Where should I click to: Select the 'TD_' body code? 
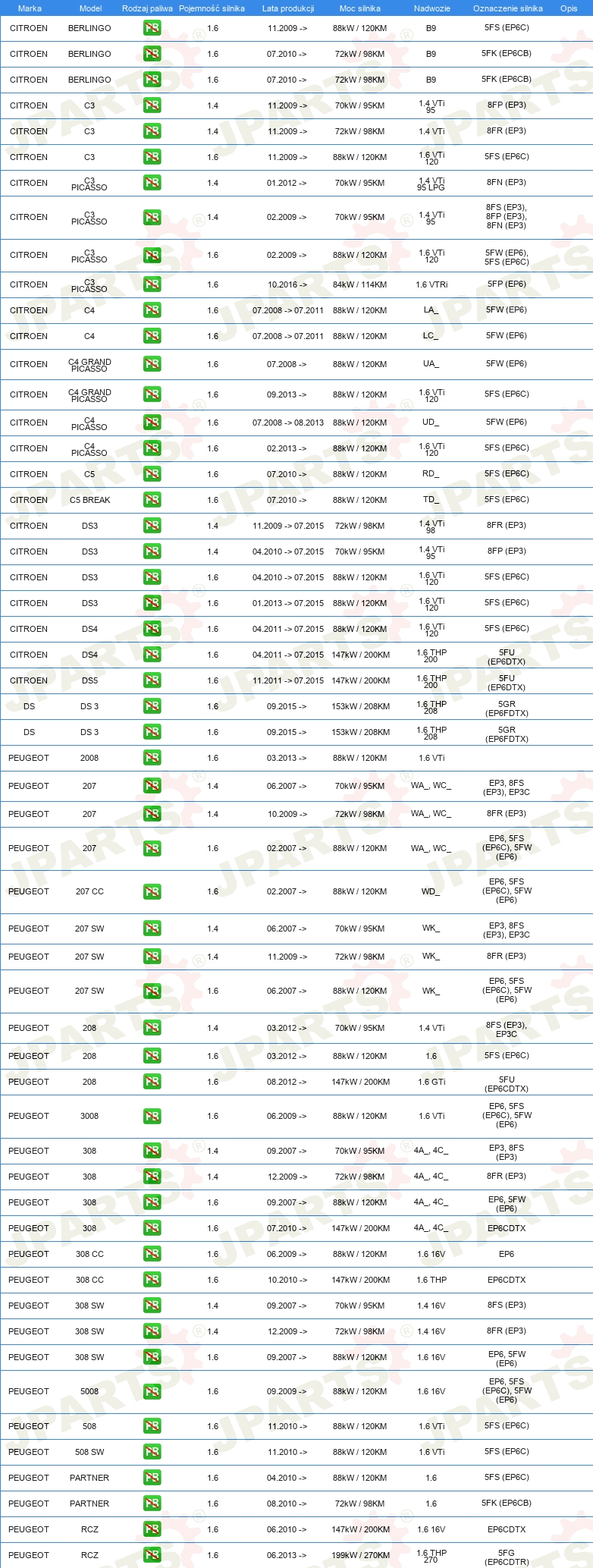coord(431,500)
